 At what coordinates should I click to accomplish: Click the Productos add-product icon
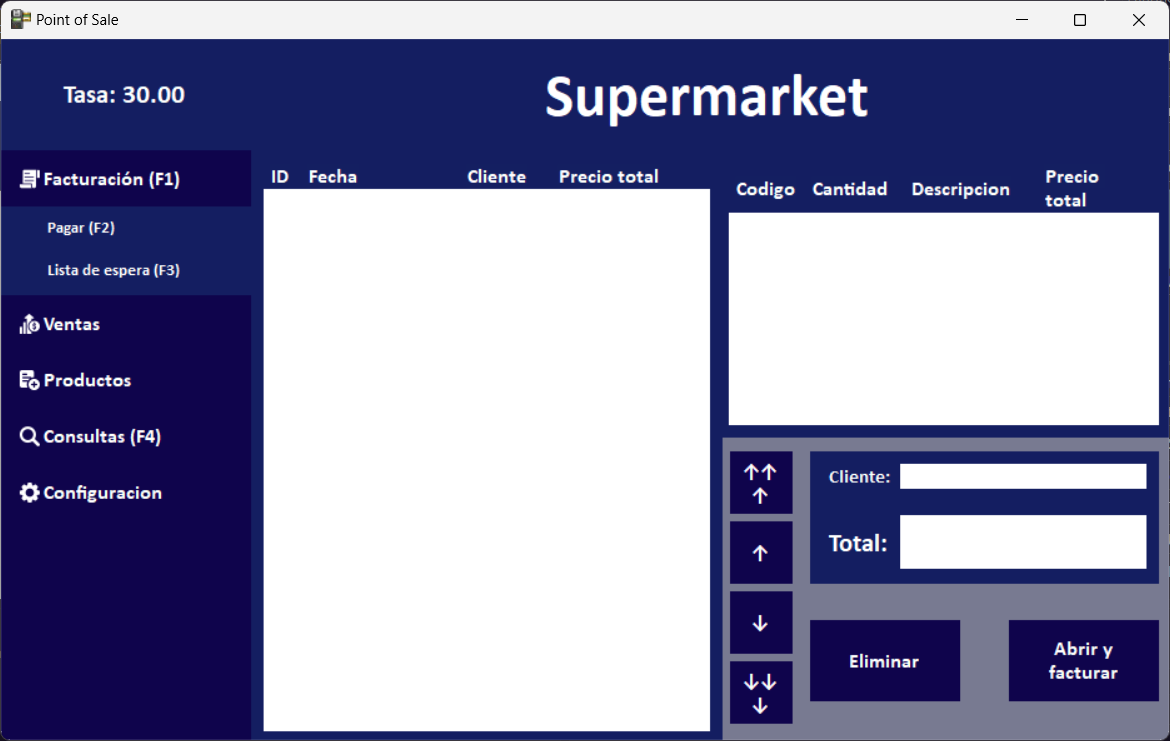tap(29, 380)
